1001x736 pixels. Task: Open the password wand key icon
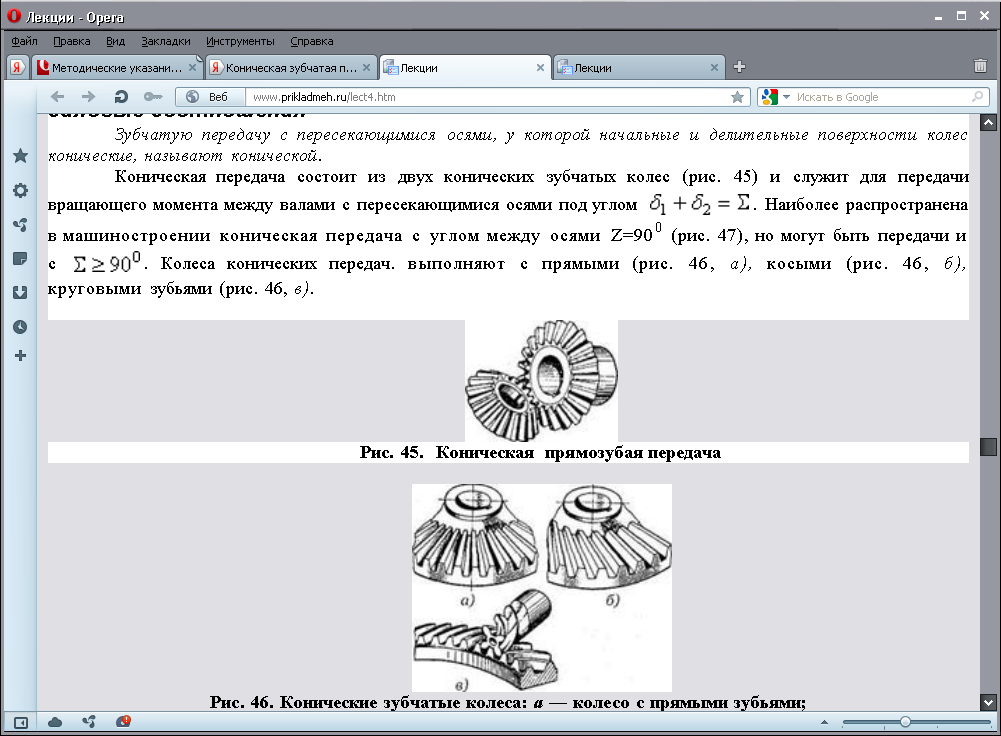(153, 96)
